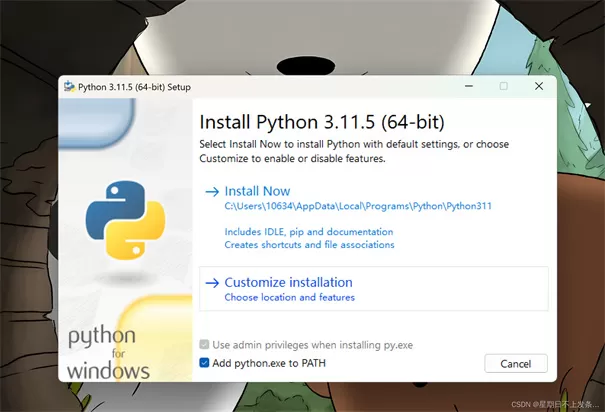This screenshot has height=412, width=605.
Task: Click 'Choose location and features' text
Action: [x=289, y=297]
